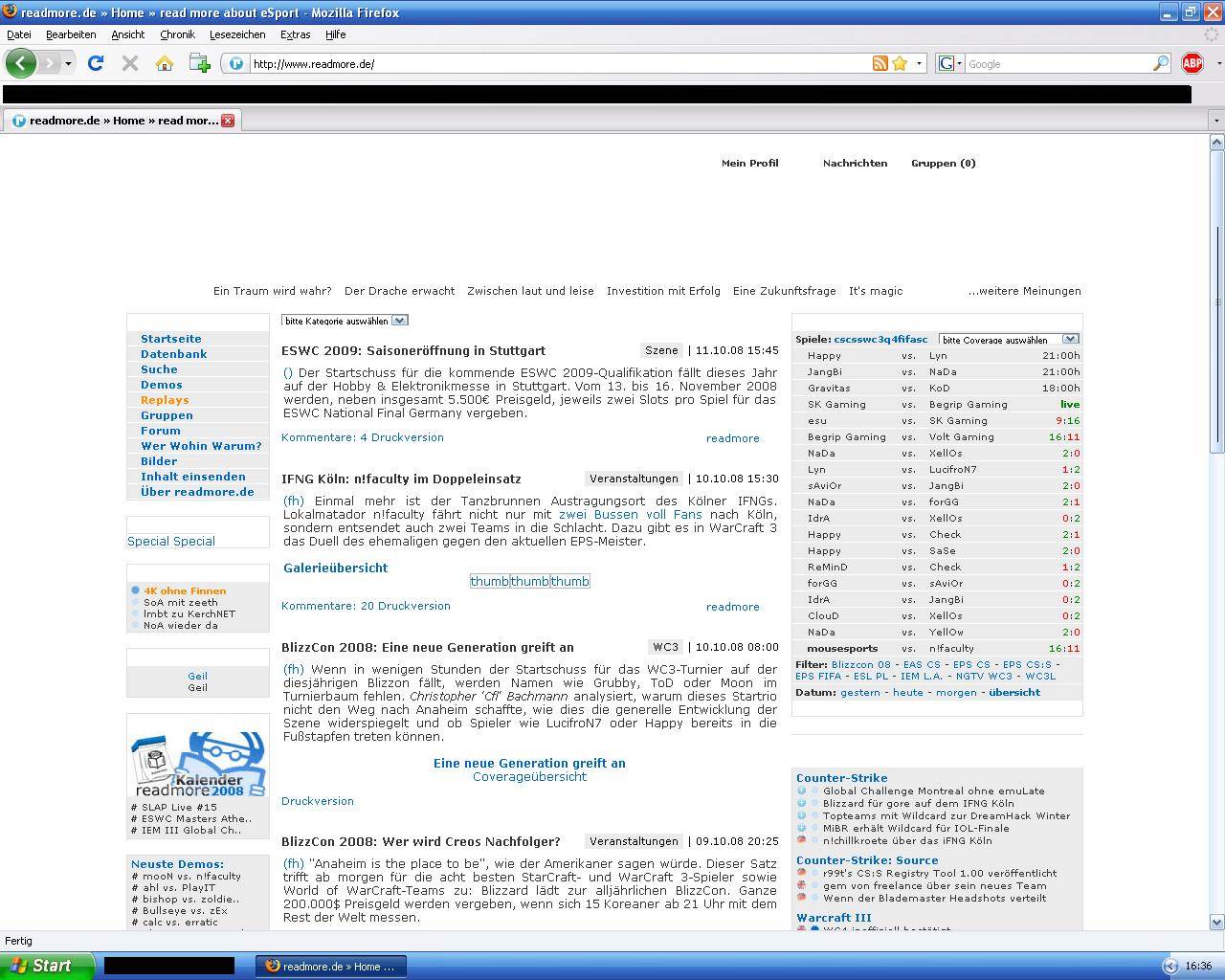1225x980 pixels.
Task: Click the taskbar clock 16:36
Action: click(1198, 967)
